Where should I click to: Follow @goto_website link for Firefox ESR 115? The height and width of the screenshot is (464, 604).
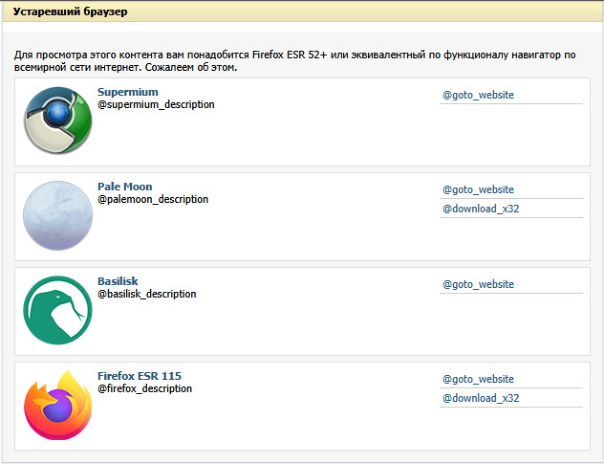pyautogui.click(x=478, y=379)
